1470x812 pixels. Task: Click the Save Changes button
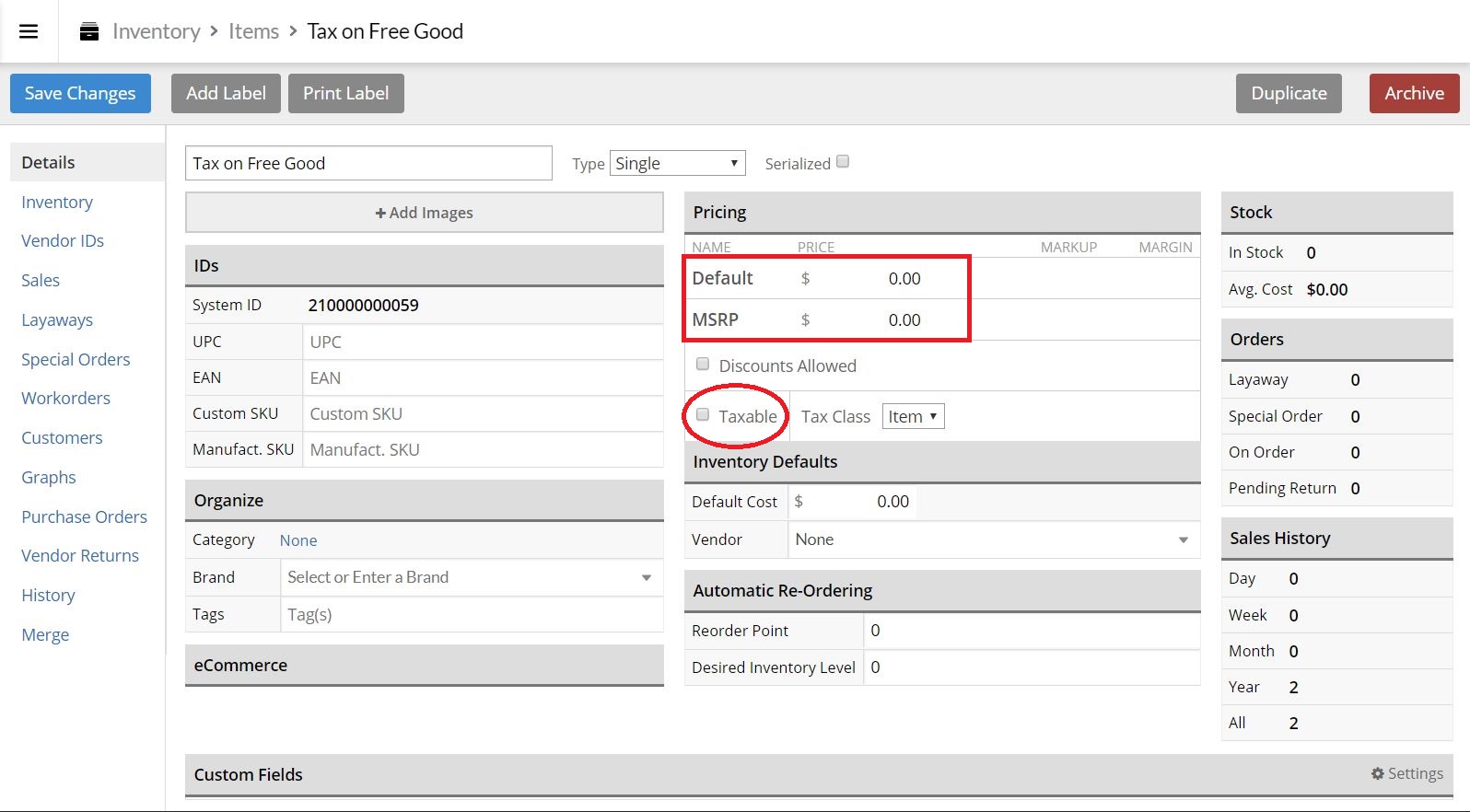click(x=80, y=93)
